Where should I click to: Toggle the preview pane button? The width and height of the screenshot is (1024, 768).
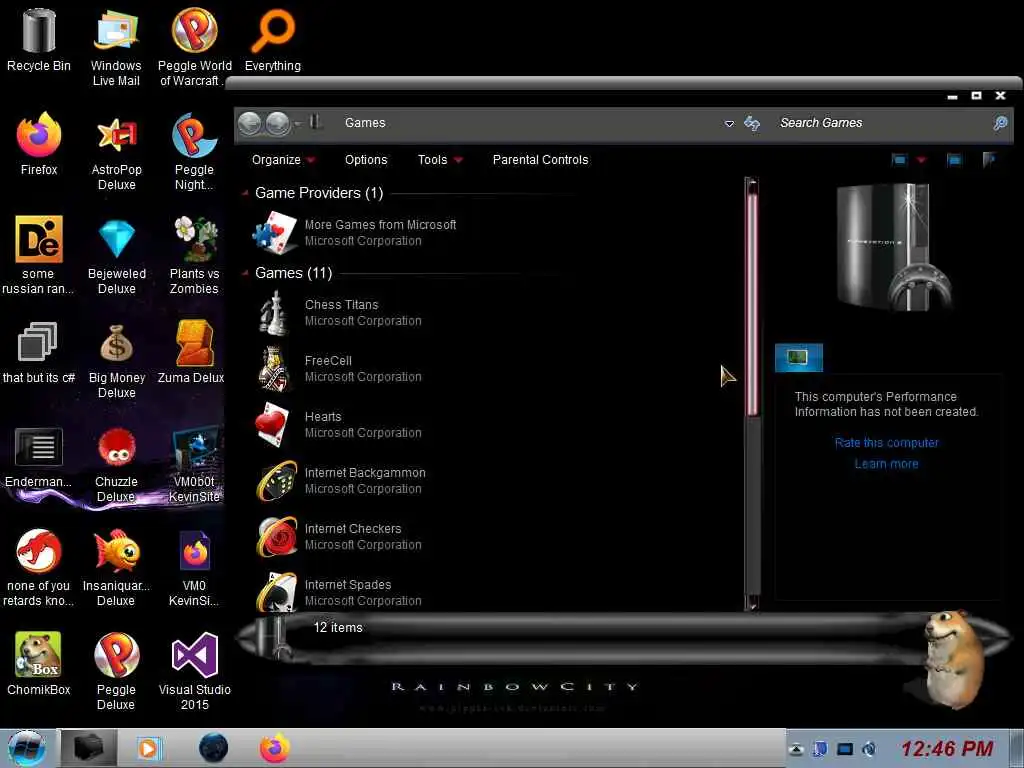click(x=954, y=160)
